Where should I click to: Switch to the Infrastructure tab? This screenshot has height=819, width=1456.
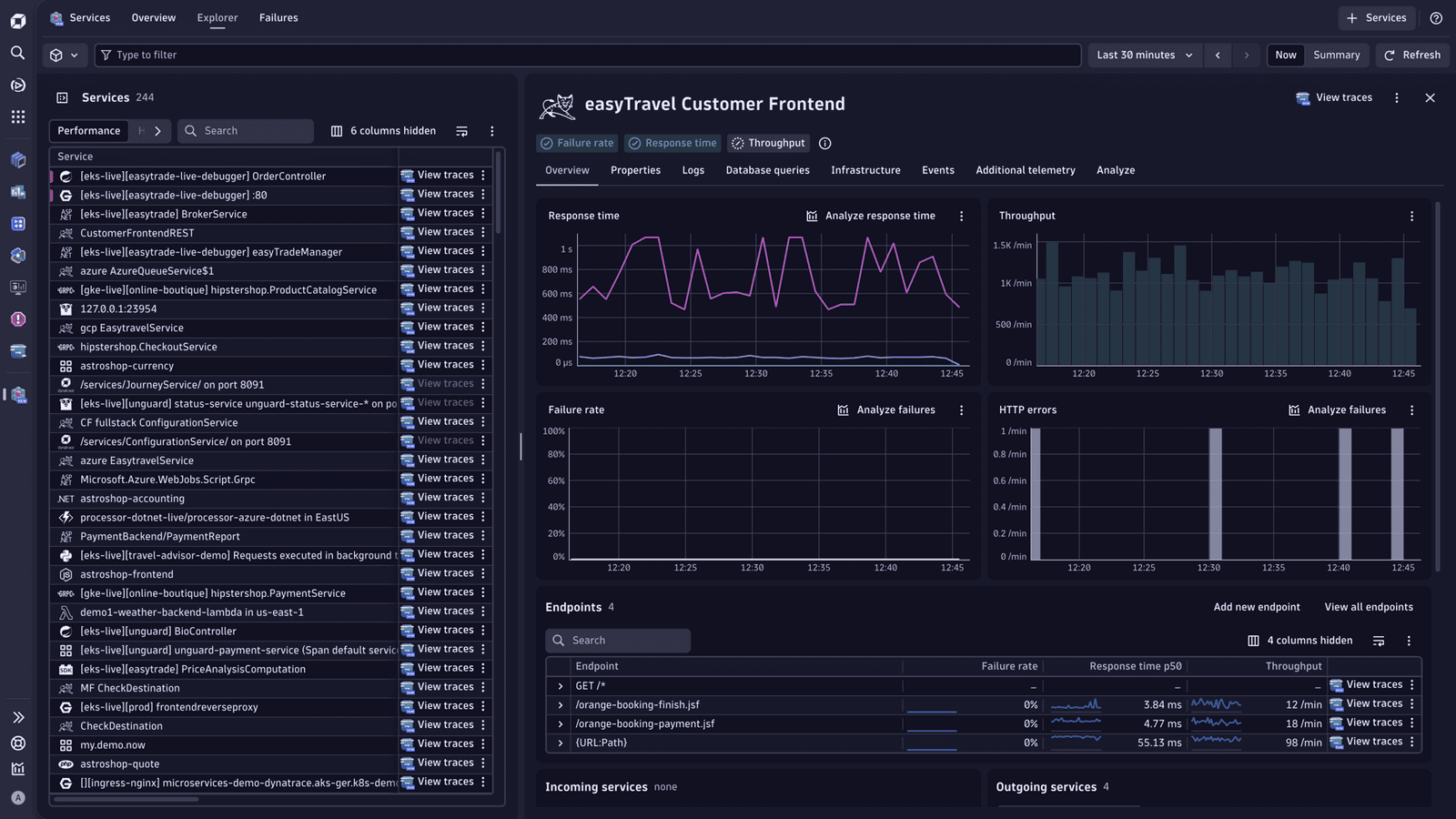click(x=865, y=170)
